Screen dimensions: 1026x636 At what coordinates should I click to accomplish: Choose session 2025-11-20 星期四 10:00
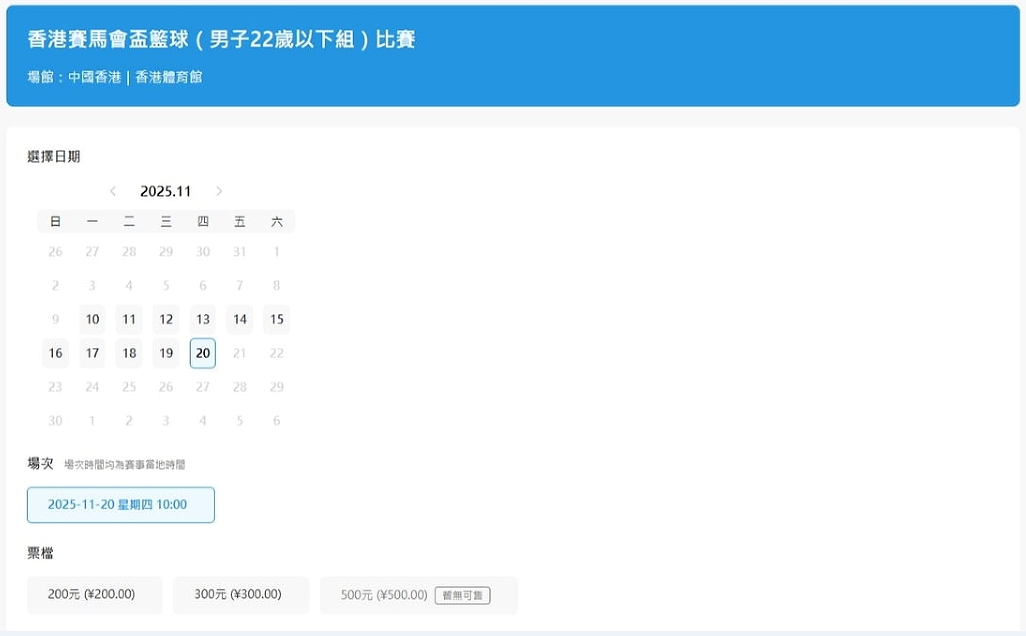[120, 505]
